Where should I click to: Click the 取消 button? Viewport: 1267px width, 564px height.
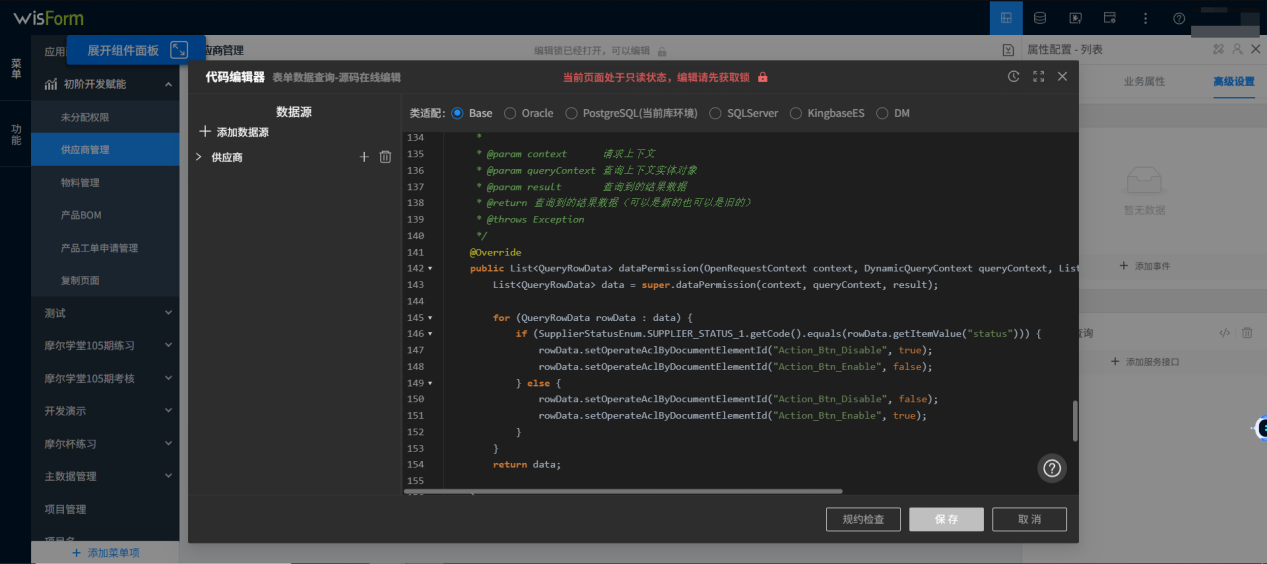[x=1029, y=520]
